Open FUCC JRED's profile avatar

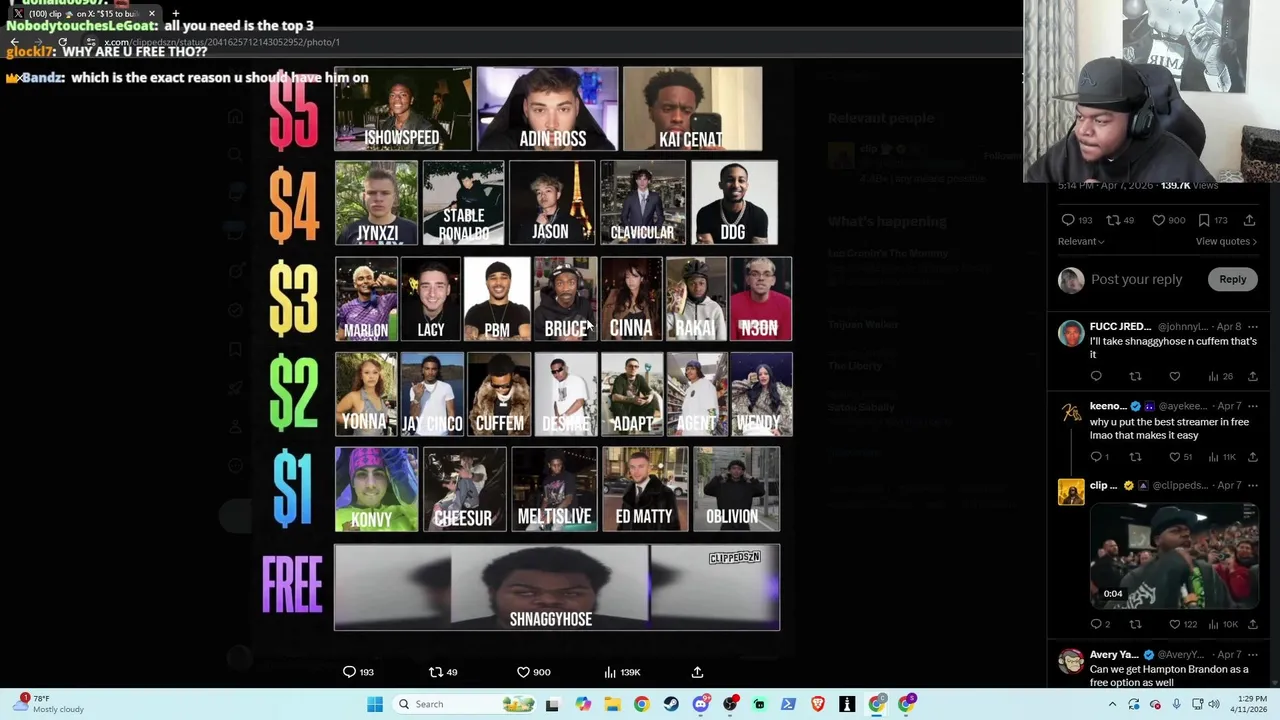pyautogui.click(x=1071, y=333)
